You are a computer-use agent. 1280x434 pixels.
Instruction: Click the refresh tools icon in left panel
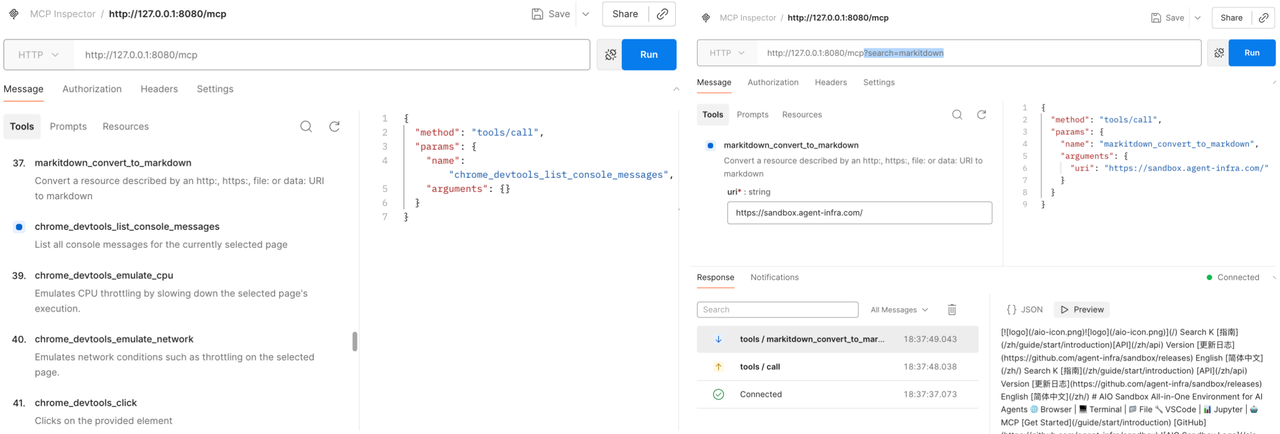(334, 127)
